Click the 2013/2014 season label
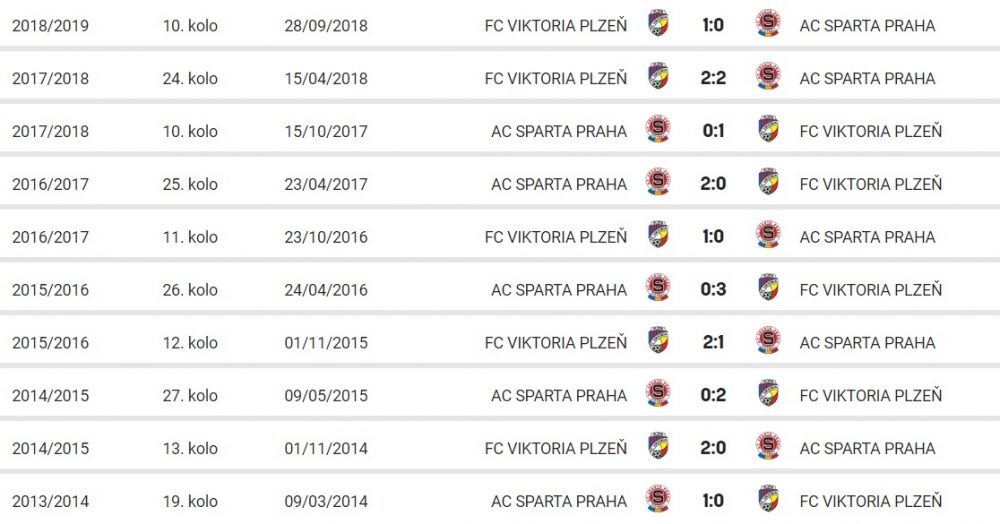The image size is (1000, 524). coord(50,501)
